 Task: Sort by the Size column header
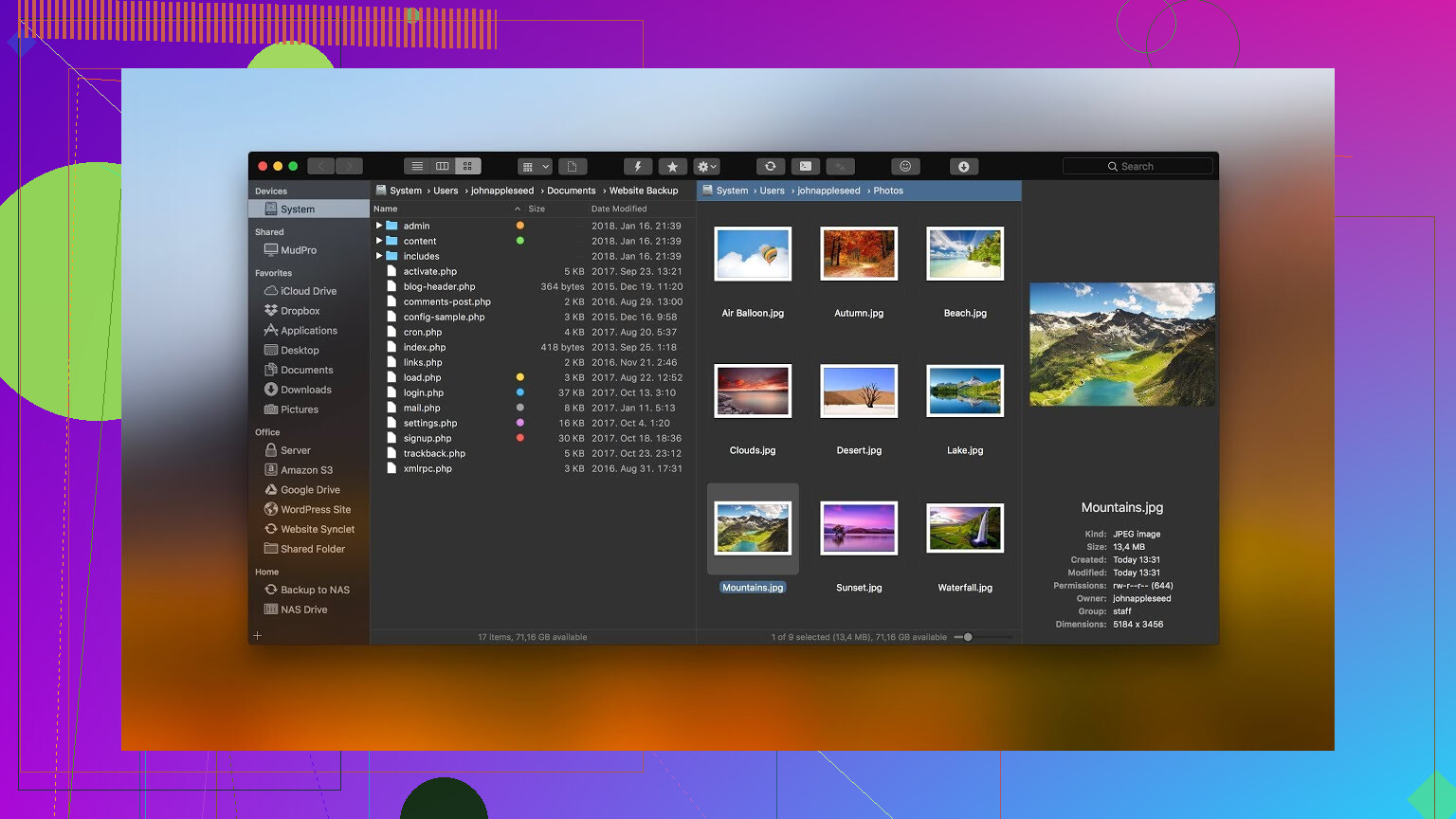pyautogui.click(x=537, y=209)
